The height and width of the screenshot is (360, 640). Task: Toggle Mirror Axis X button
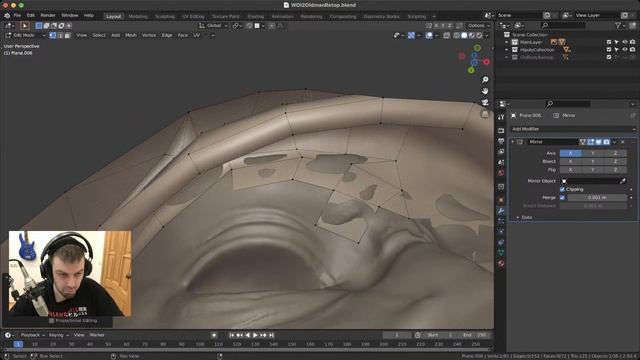[570, 153]
